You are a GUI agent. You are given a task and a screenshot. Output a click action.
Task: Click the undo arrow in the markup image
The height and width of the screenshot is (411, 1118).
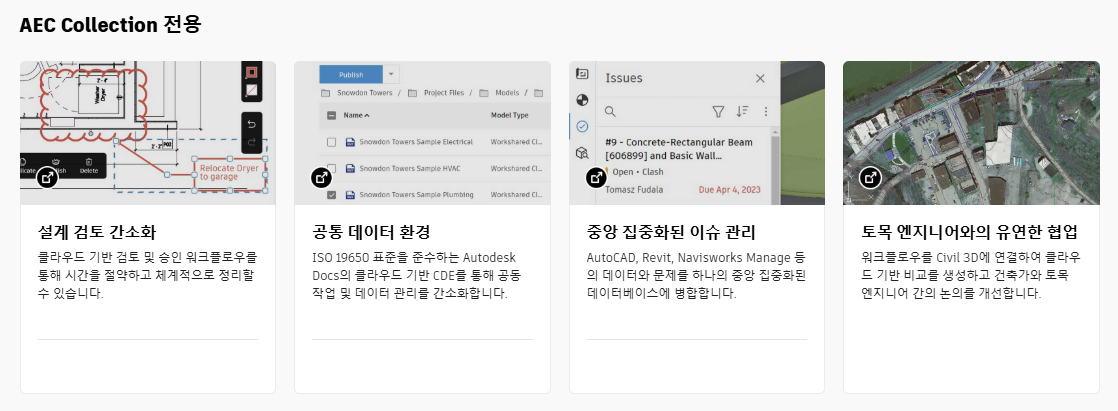(252, 124)
